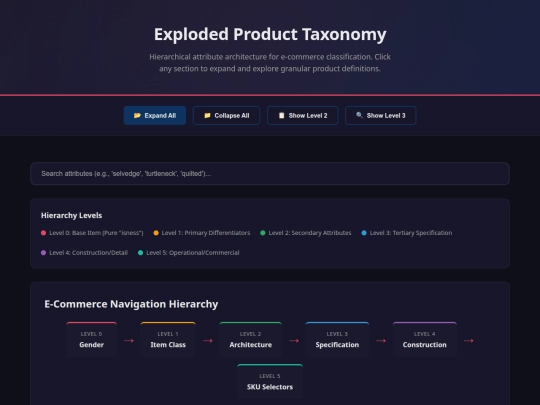540x405 pixels.
Task: Click the 'Hierarchy Levels' heading
Action: click(x=72, y=215)
